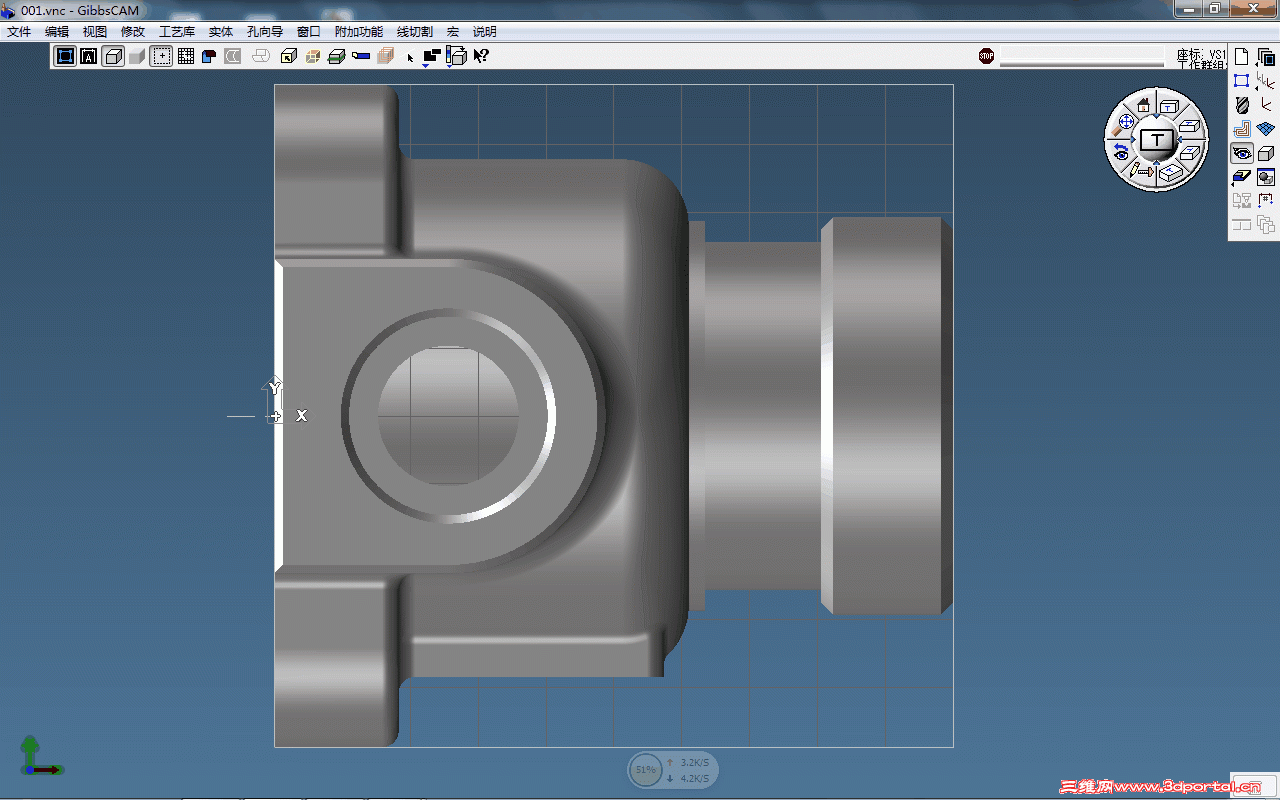
Task: Click the blue bar with tag icon
Action: (x=361, y=56)
